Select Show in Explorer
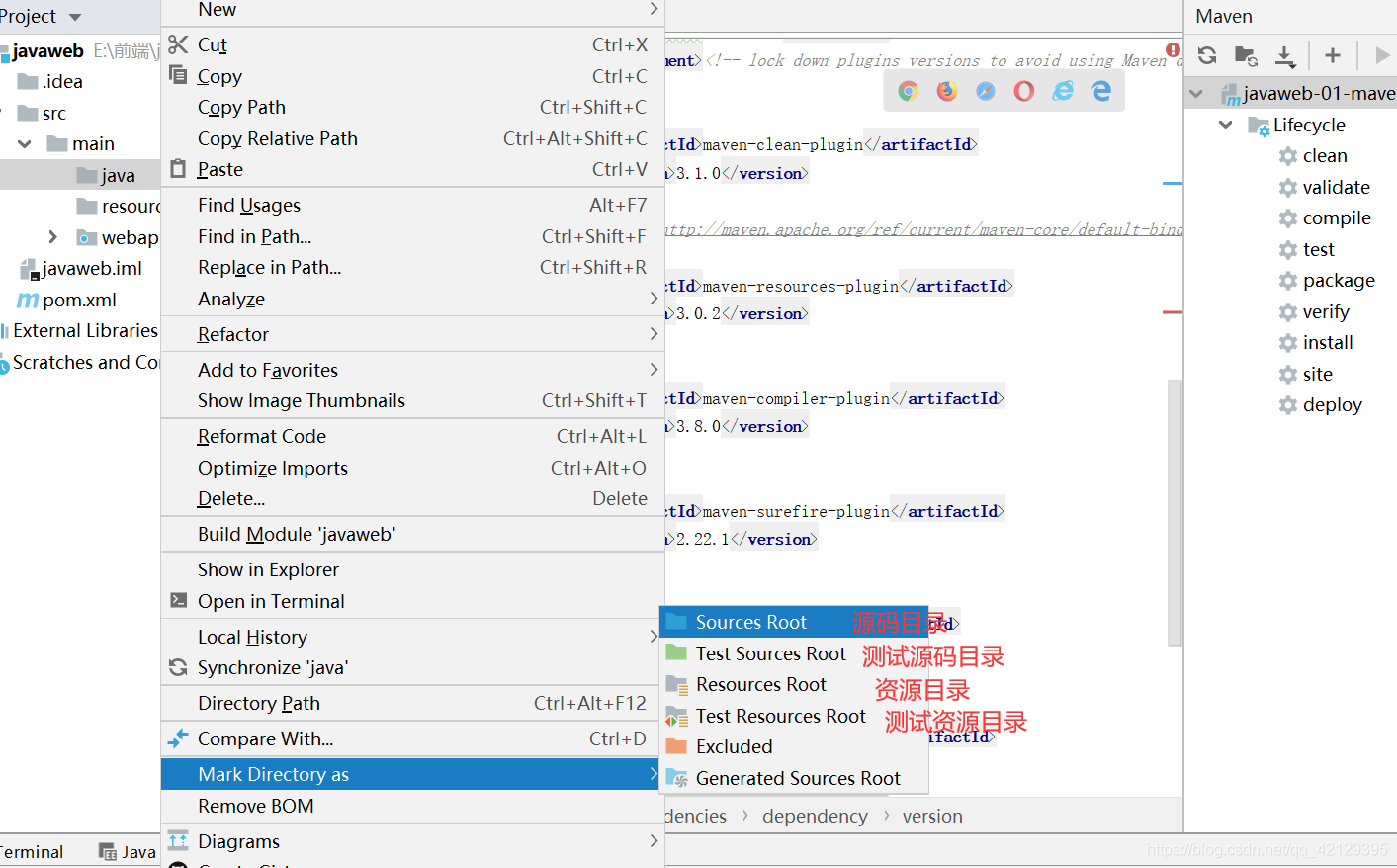 coord(412,569)
